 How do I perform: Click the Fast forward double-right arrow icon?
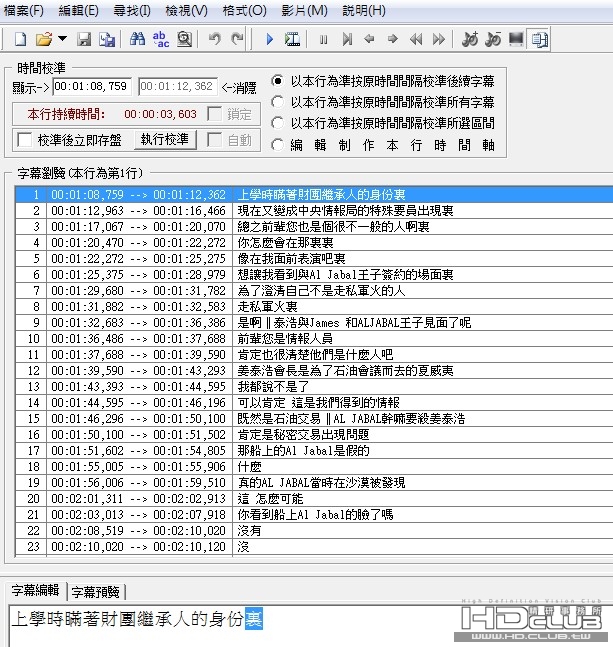click(439, 39)
